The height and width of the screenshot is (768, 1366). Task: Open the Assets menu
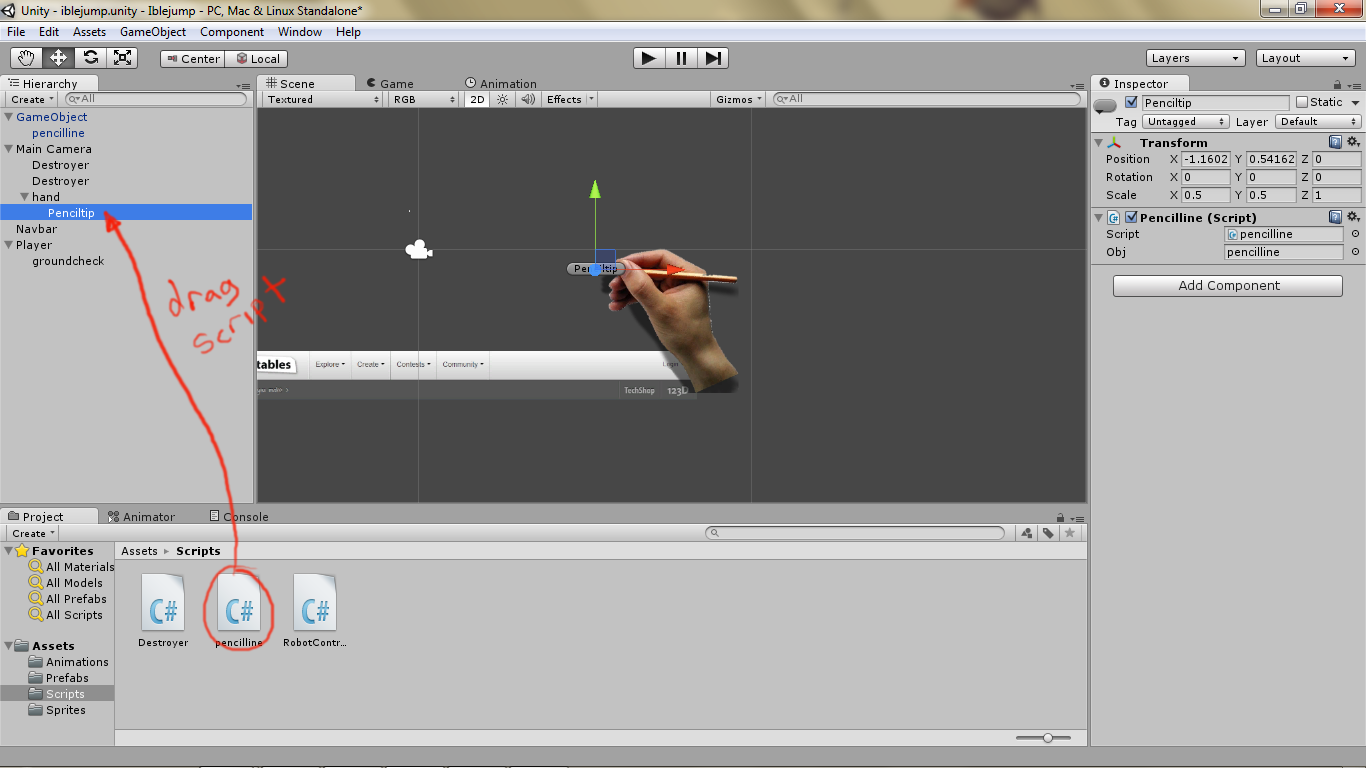(89, 32)
